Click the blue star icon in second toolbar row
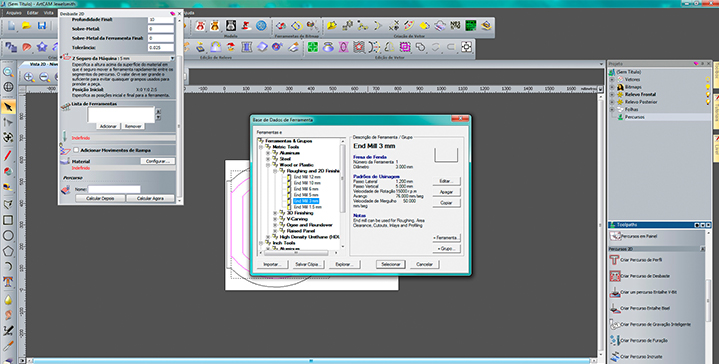Screen dimensions: 719x364 click(x=42, y=47)
